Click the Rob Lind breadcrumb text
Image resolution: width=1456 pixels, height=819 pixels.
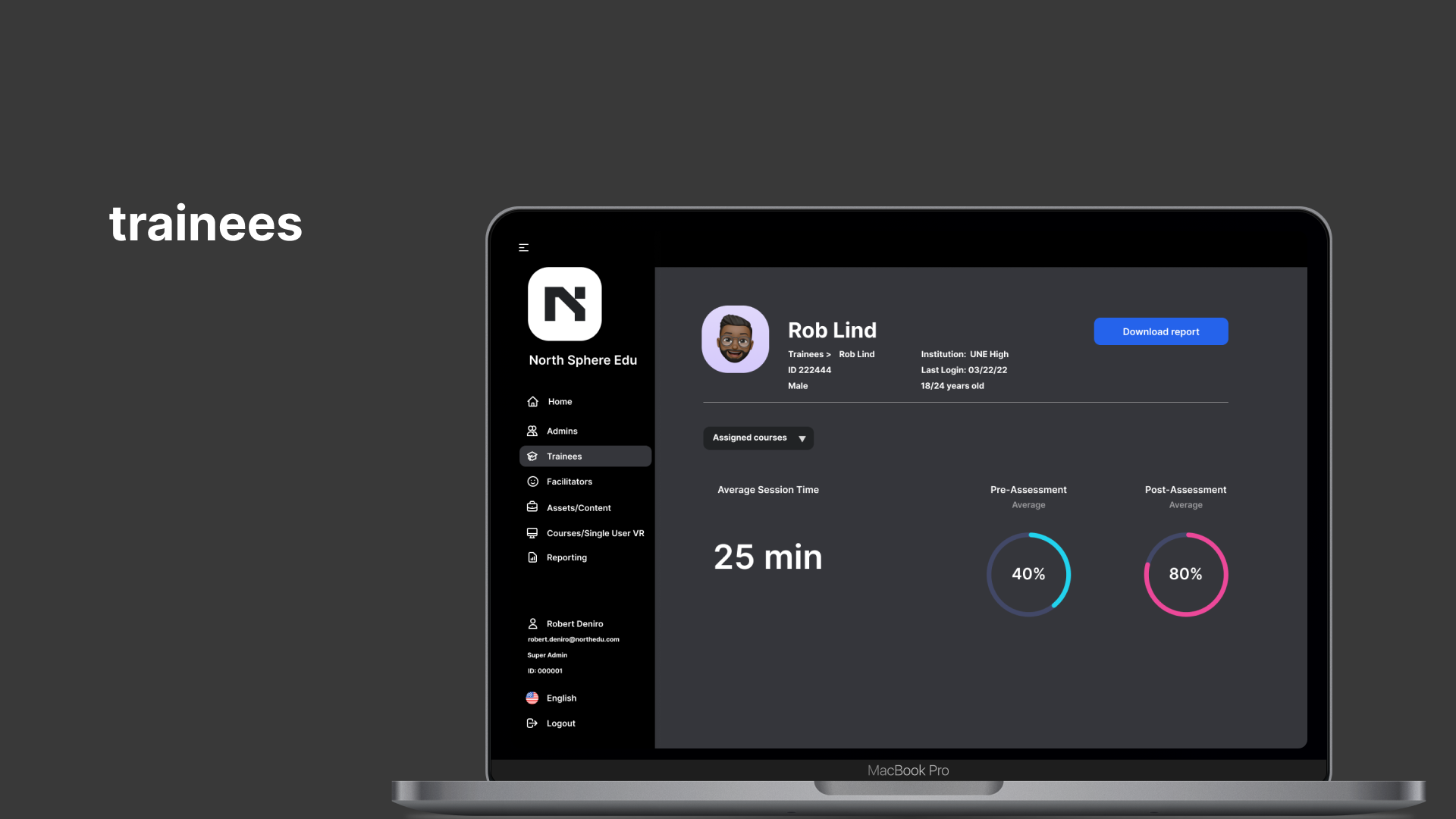tap(856, 354)
